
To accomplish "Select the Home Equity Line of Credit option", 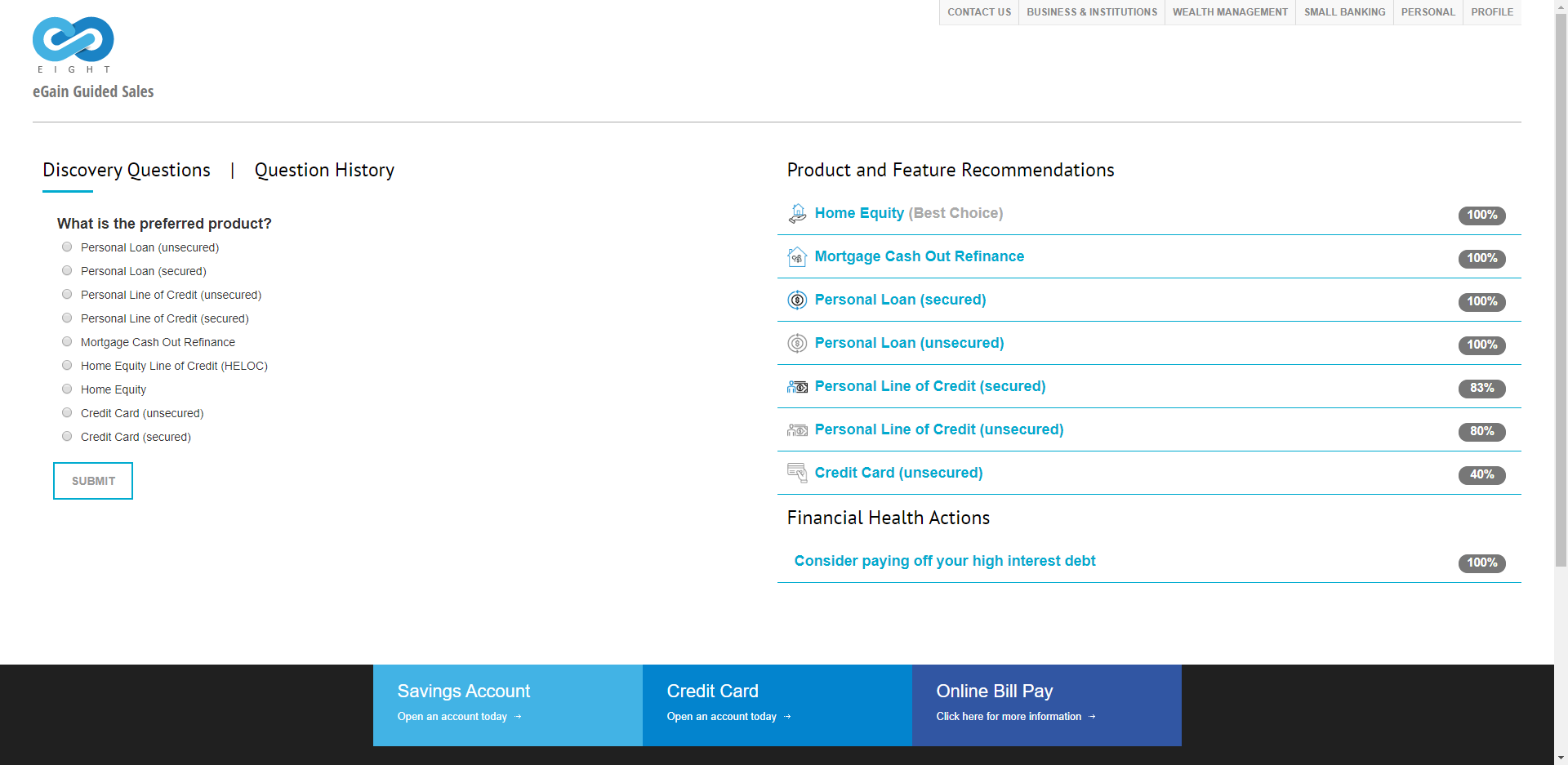I will click(66, 365).
